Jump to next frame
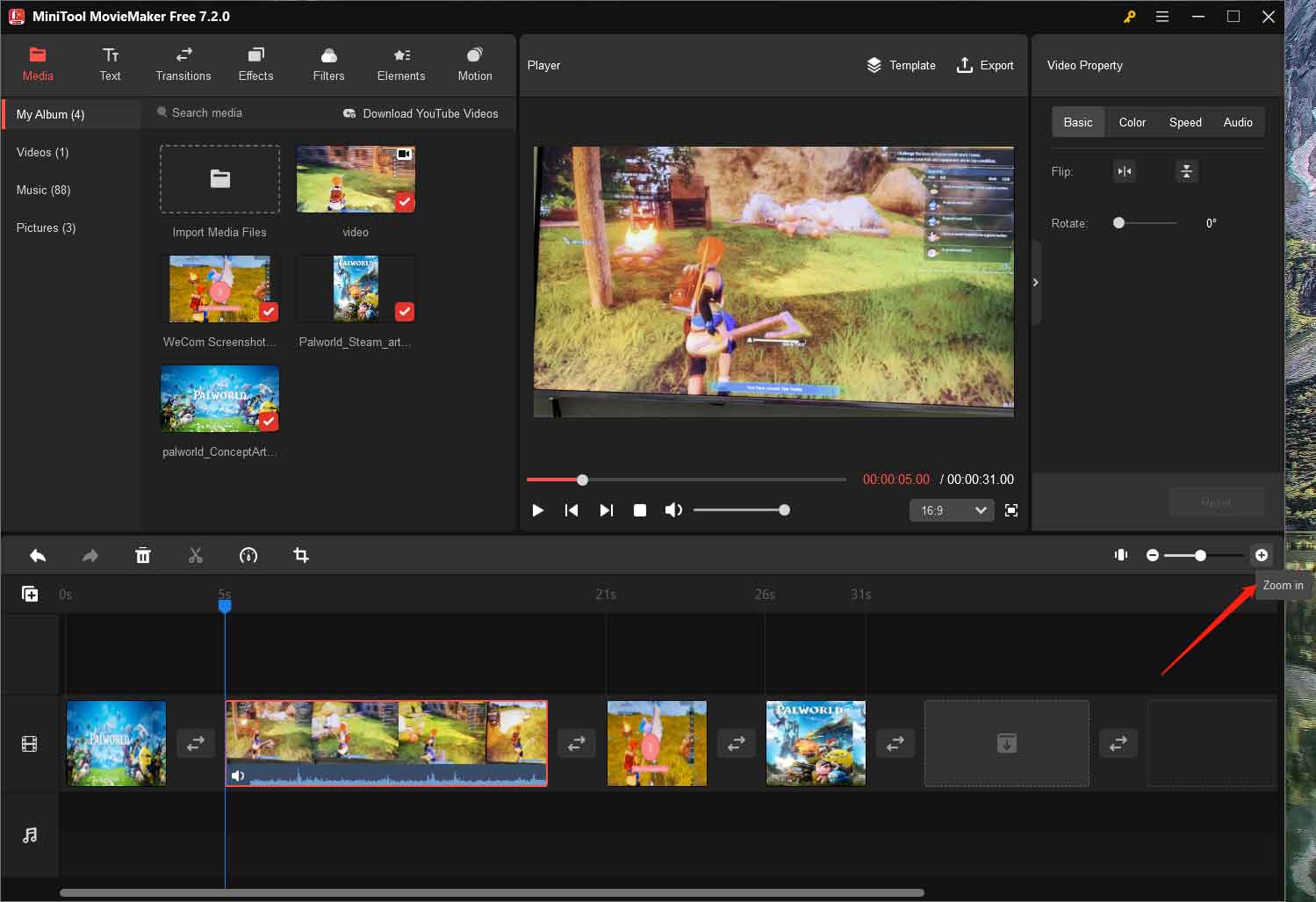This screenshot has width=1316, height=902. (606, 510)
